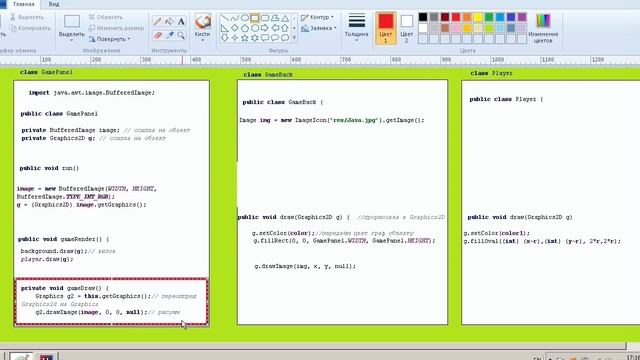Click the 'public void gameRender()' line on canvas
Screen dimensions: 640x360
coord(63,239)
